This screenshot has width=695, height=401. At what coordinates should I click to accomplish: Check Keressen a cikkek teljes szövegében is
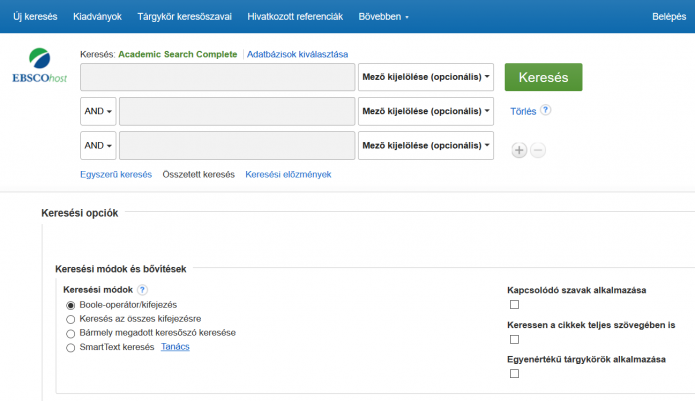coord(515,339)
